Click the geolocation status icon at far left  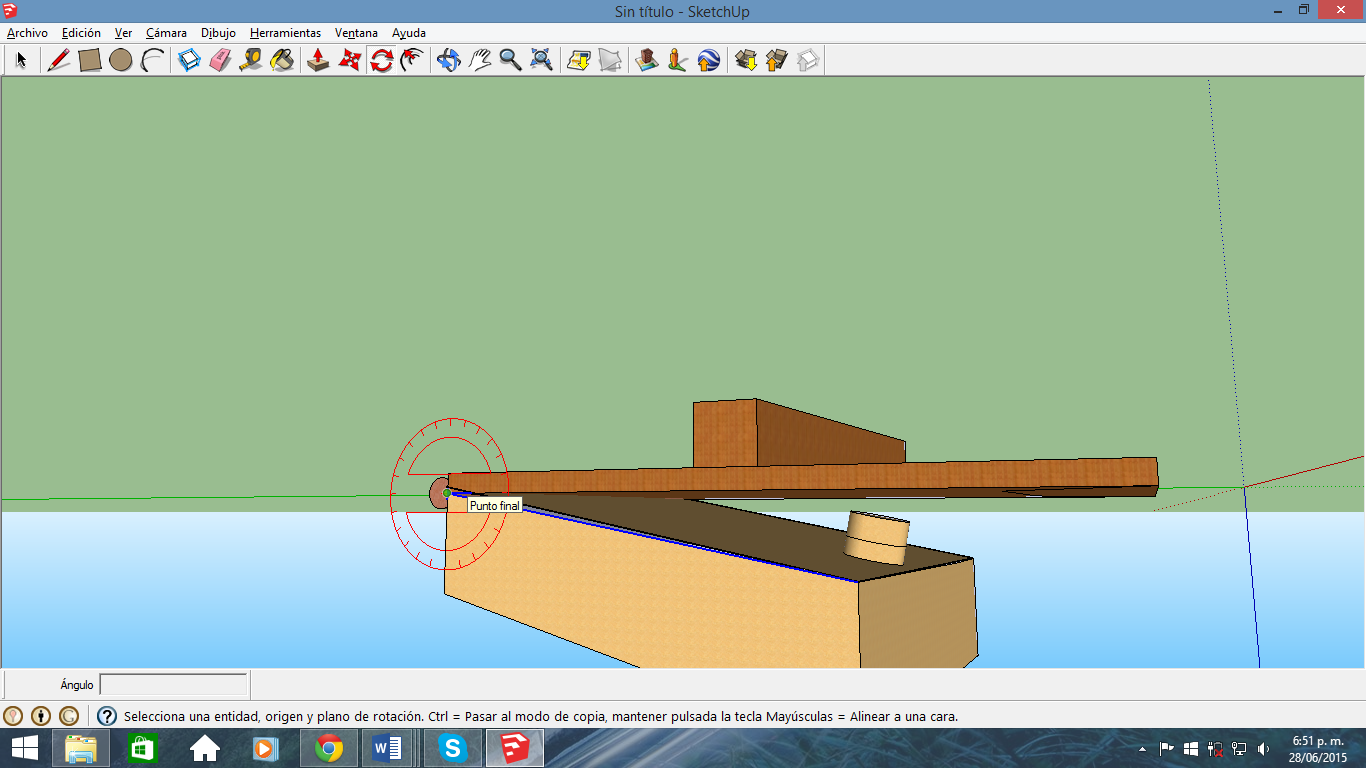click(13, 716)
